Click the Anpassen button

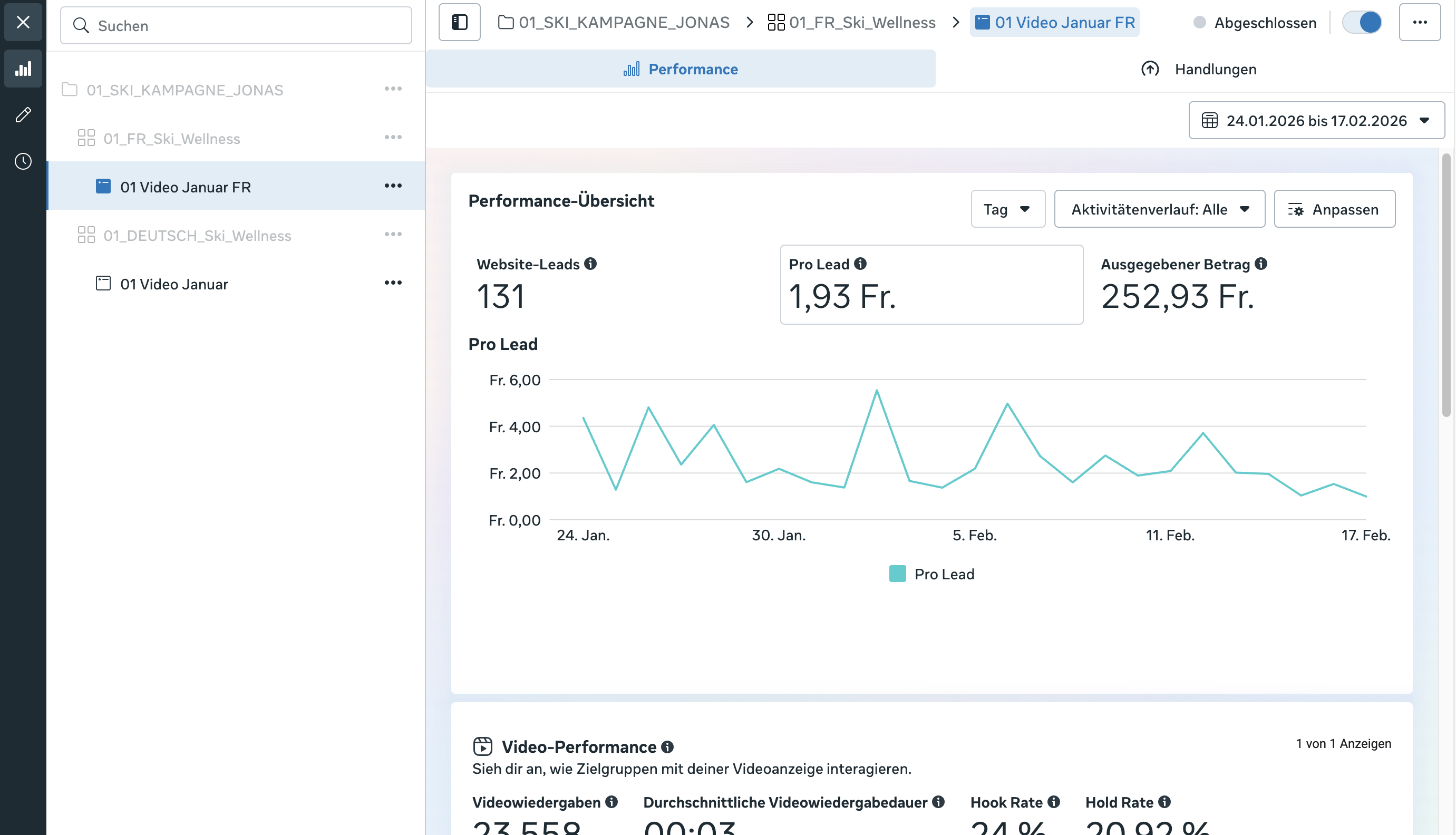(1334, 209)
